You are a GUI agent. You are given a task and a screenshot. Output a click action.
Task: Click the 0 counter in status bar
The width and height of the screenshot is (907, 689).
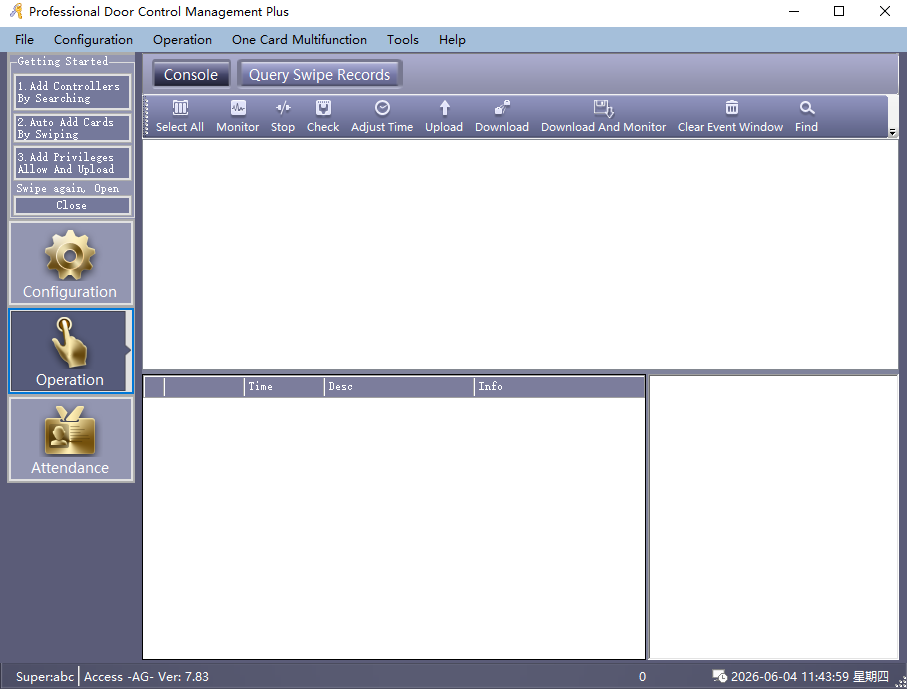[x=642, y=676]
